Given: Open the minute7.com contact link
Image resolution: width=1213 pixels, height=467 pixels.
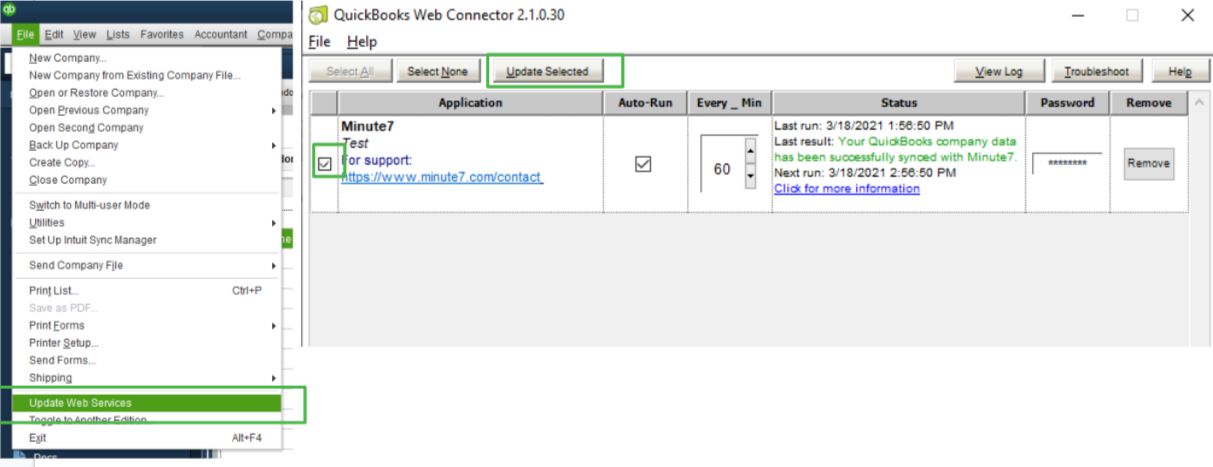Looking at the screenshot, I should (x=442, y=177).
